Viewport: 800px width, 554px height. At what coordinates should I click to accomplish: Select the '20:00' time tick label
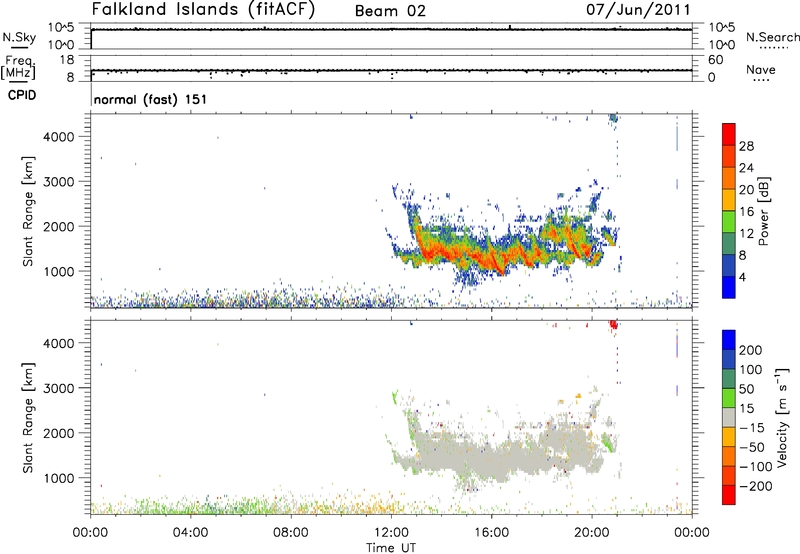tap(591, 533)
